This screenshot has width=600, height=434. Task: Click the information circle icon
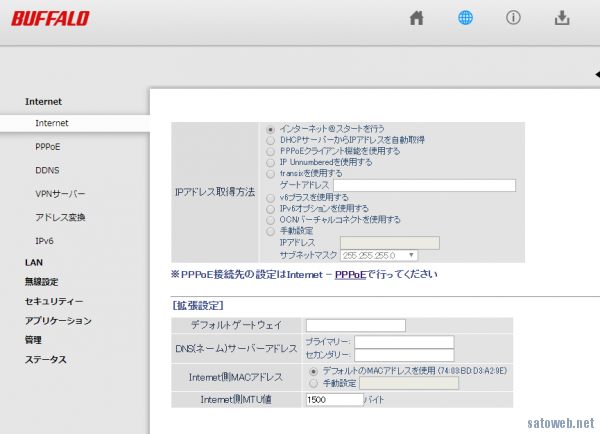[513, 18]
